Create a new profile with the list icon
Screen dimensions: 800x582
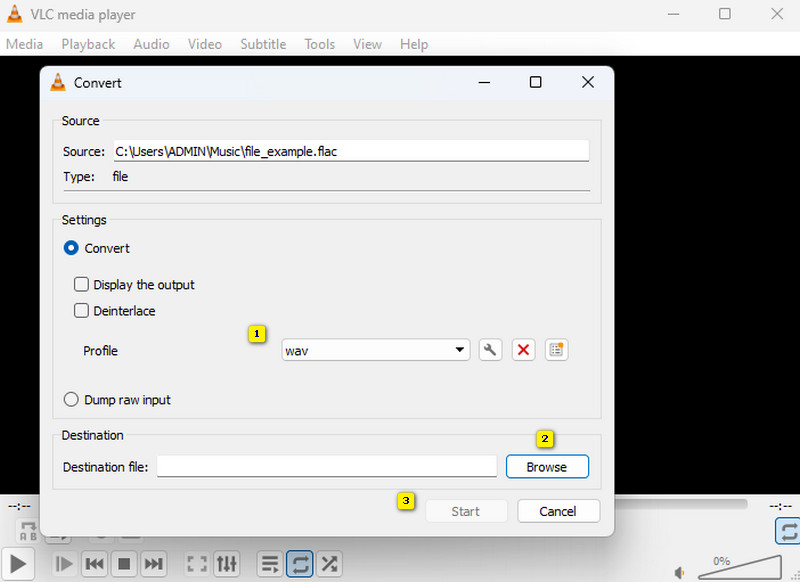556,349
